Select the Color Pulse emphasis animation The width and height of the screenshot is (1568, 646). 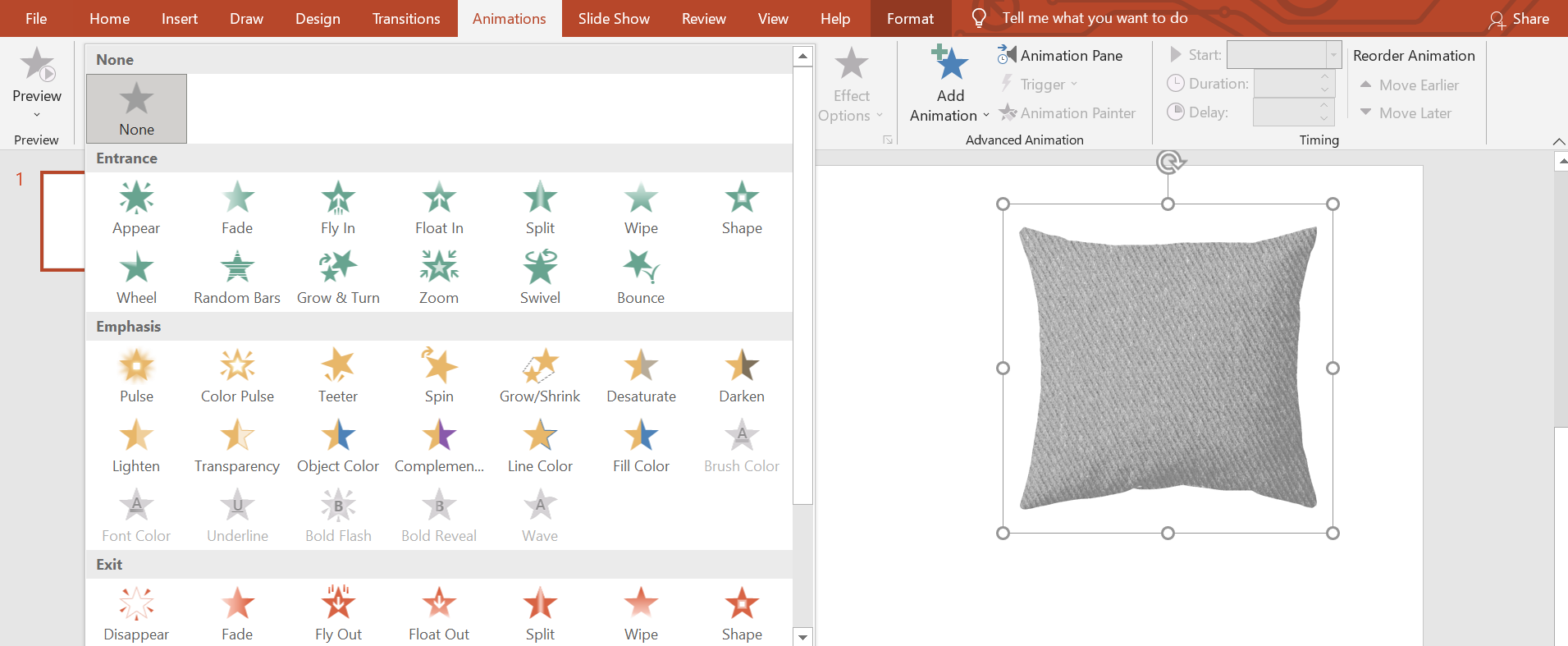point(237,376)
